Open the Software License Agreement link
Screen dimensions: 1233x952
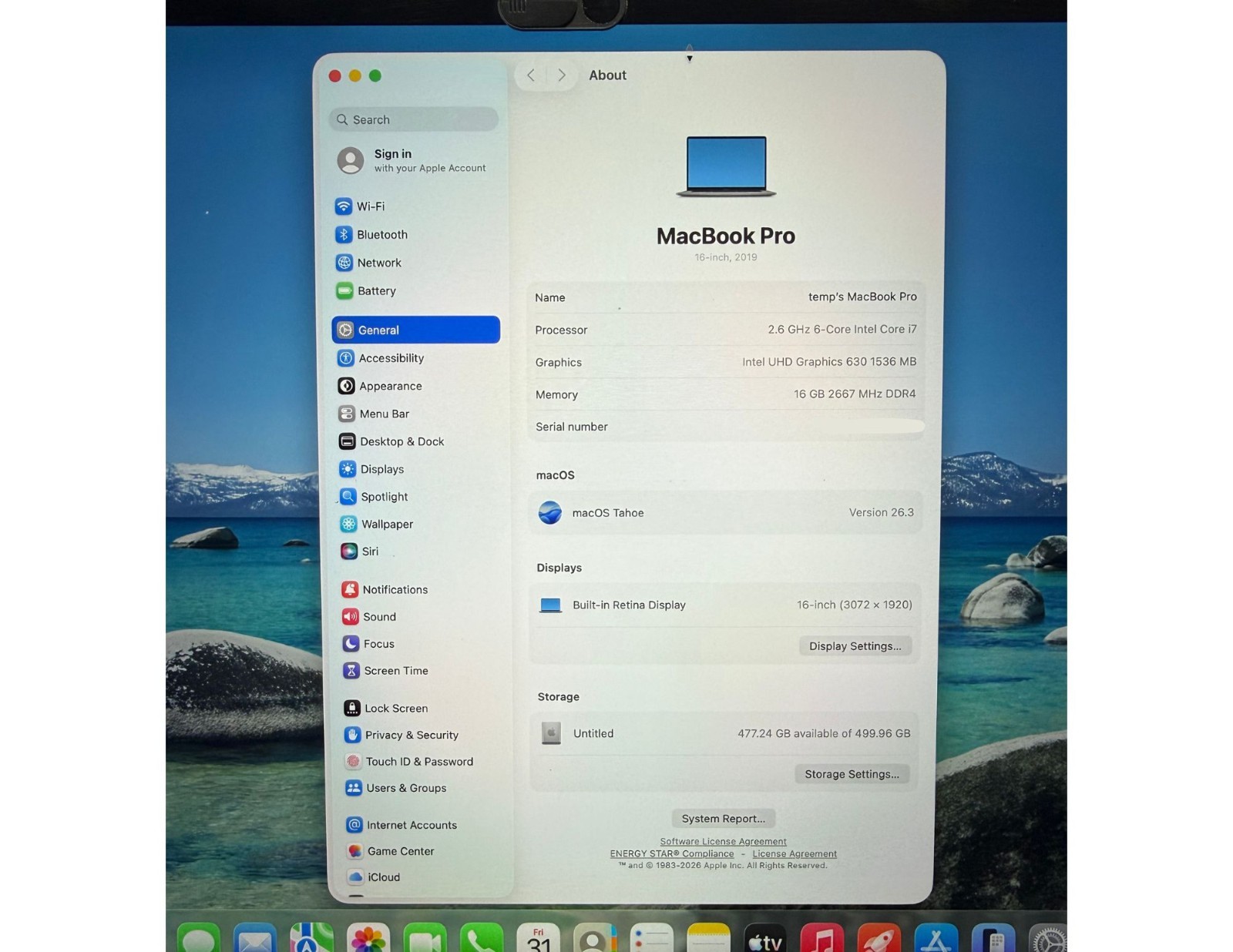[724, 842]
